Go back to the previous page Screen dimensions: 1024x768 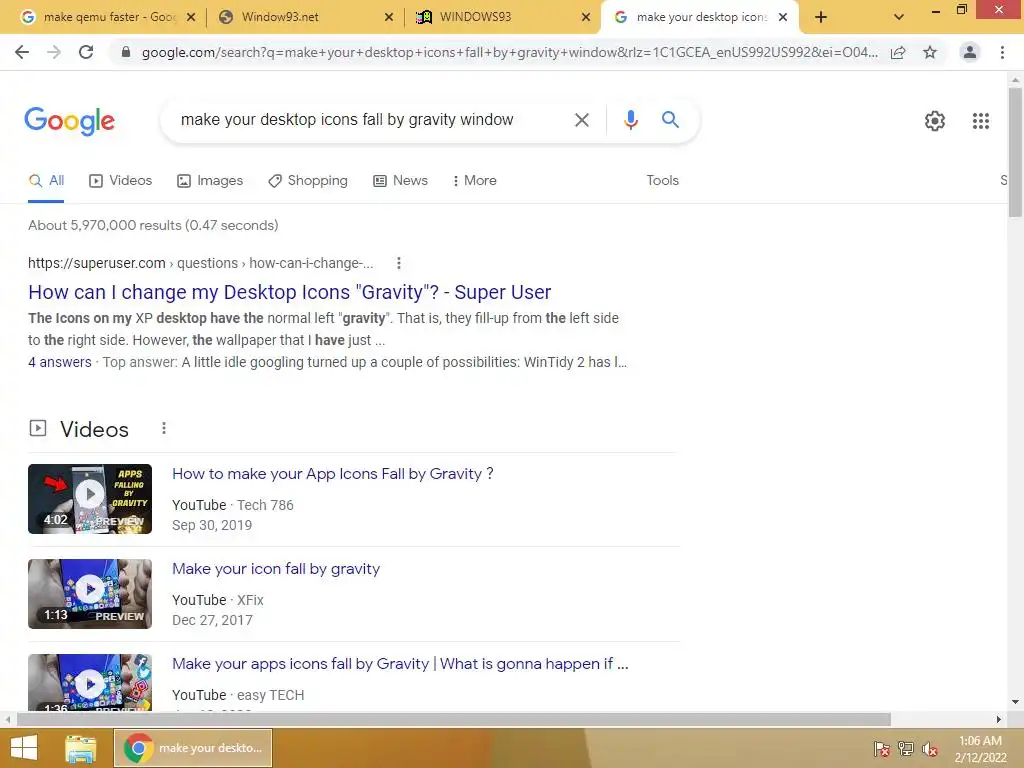pos(22,52)
